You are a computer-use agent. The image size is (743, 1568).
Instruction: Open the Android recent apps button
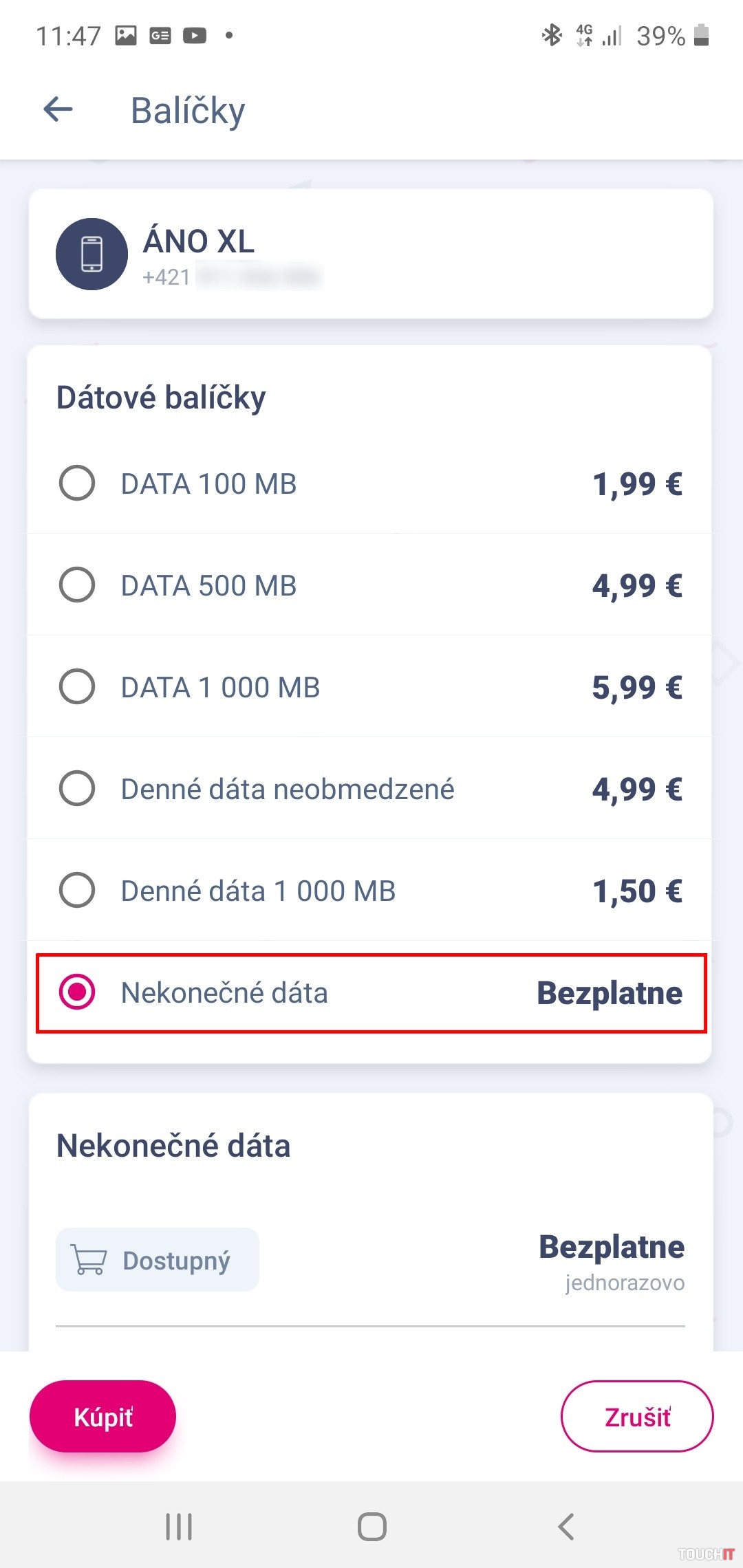click(179, 1527)
